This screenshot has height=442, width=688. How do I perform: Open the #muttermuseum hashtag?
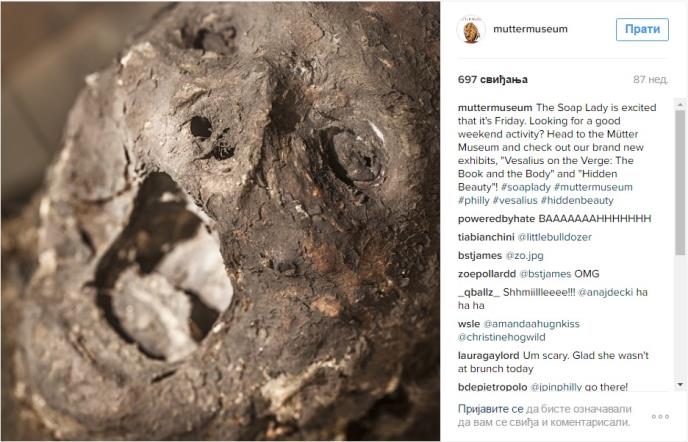tap(593, 187)
